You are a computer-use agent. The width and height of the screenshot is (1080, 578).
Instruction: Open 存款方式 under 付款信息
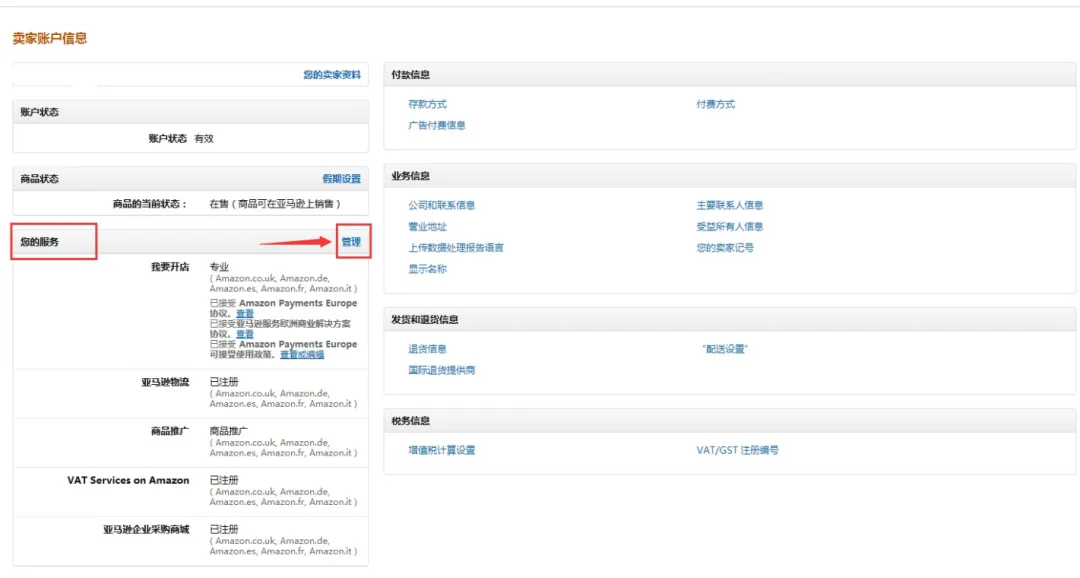point(427,104)
